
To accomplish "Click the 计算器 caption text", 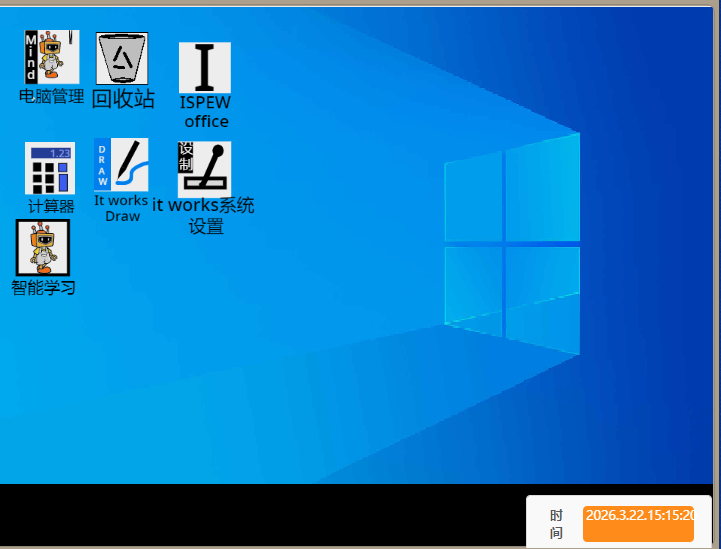I will (x=51, y=207).
